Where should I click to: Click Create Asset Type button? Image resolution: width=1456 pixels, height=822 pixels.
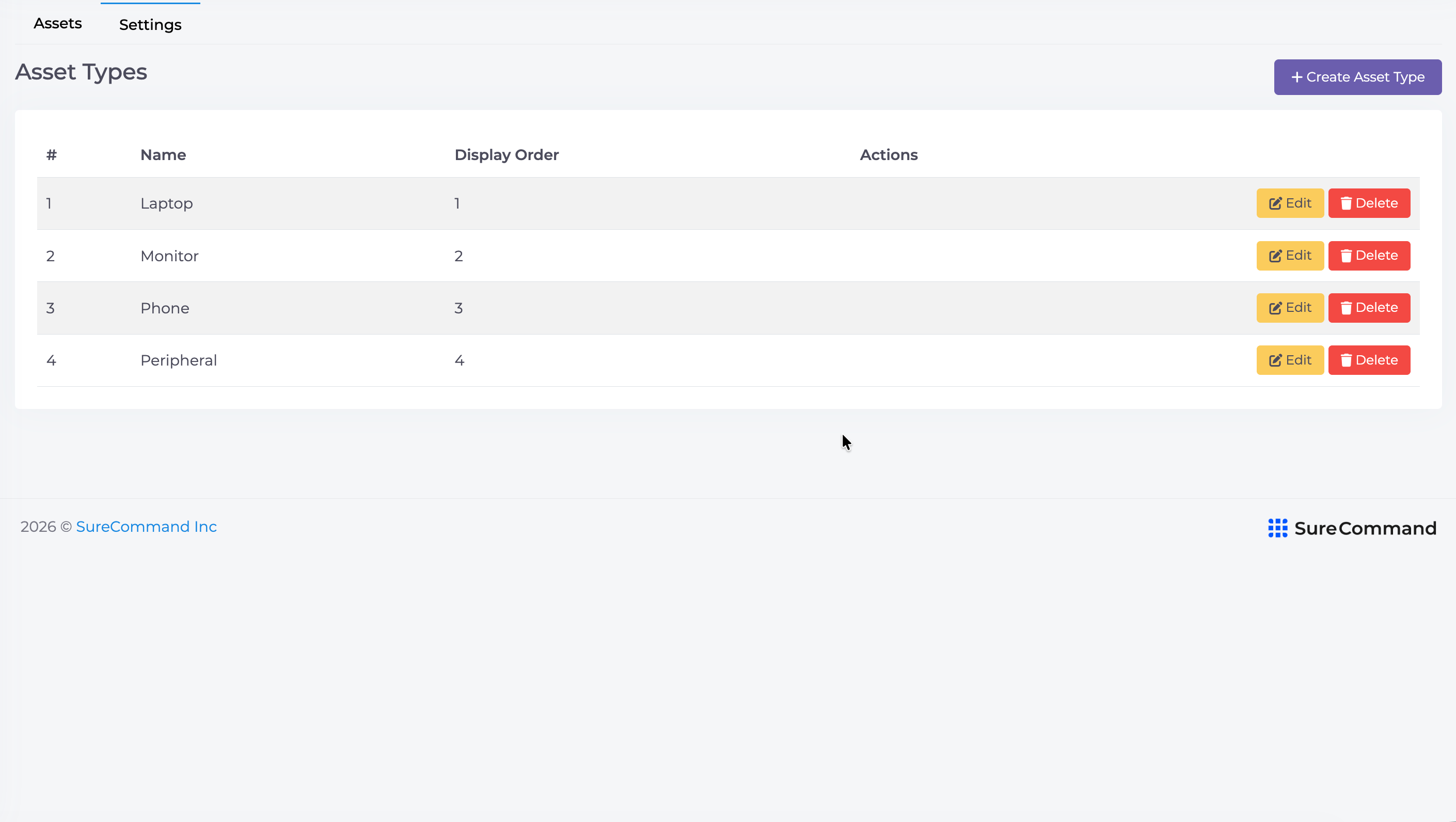[1358, 77]
